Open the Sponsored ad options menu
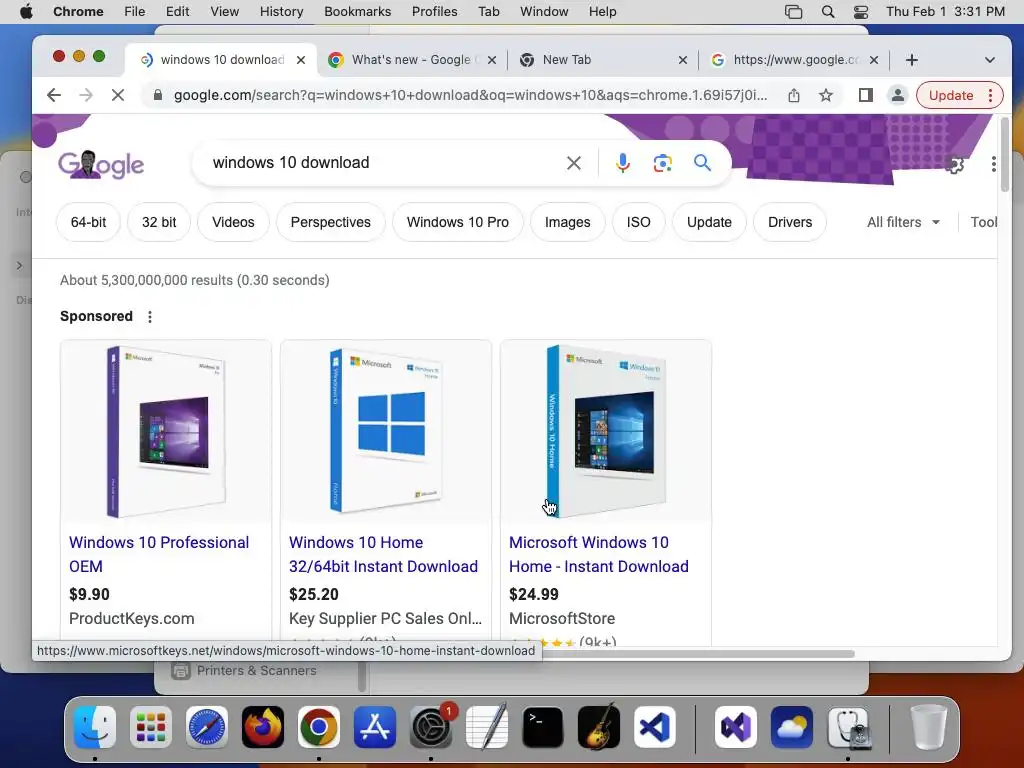Image resolution: width=1024 pixels, height=768 pixels. pos(150,317)
